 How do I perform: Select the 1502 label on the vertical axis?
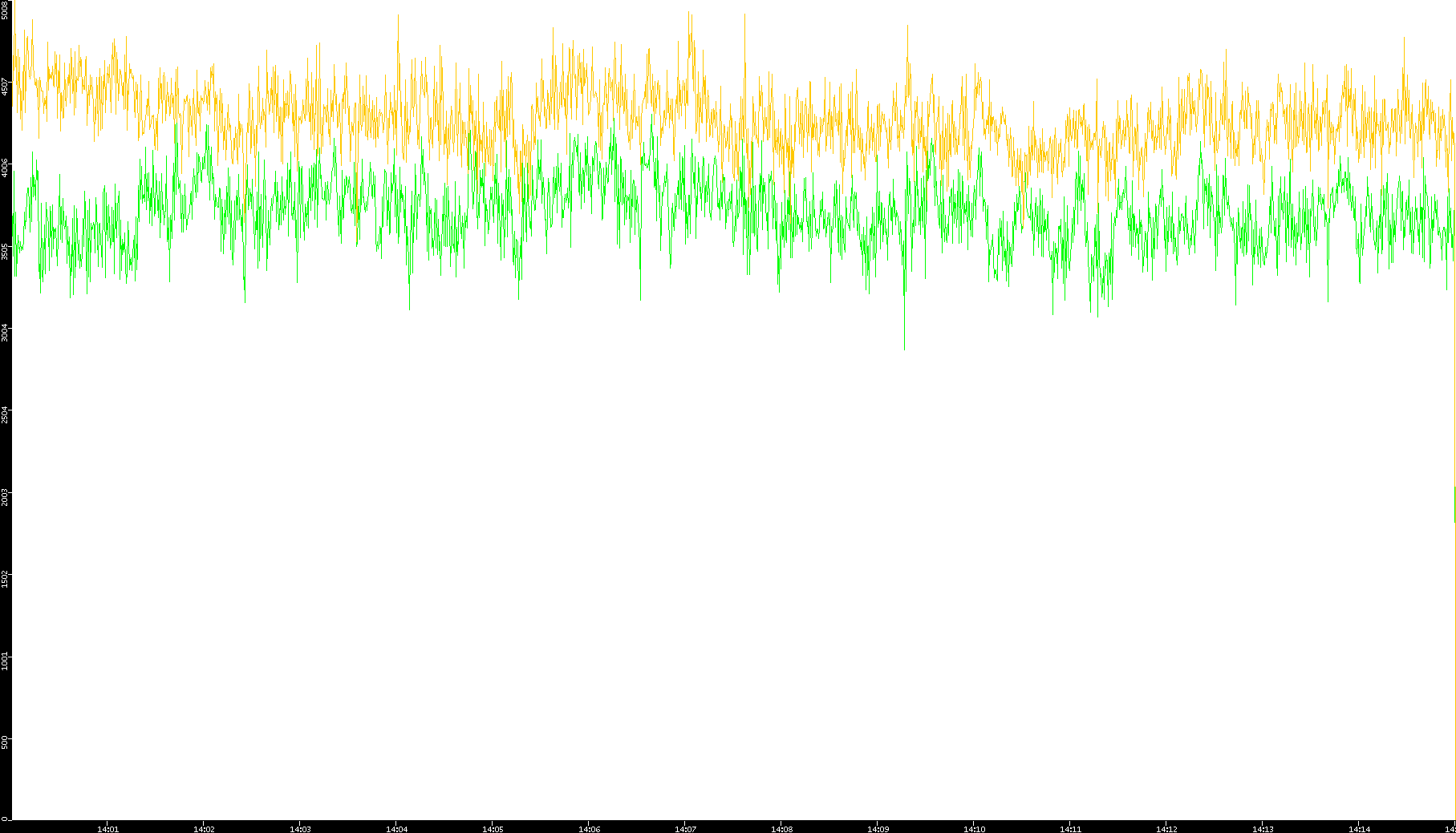click(x=6, y=579)
